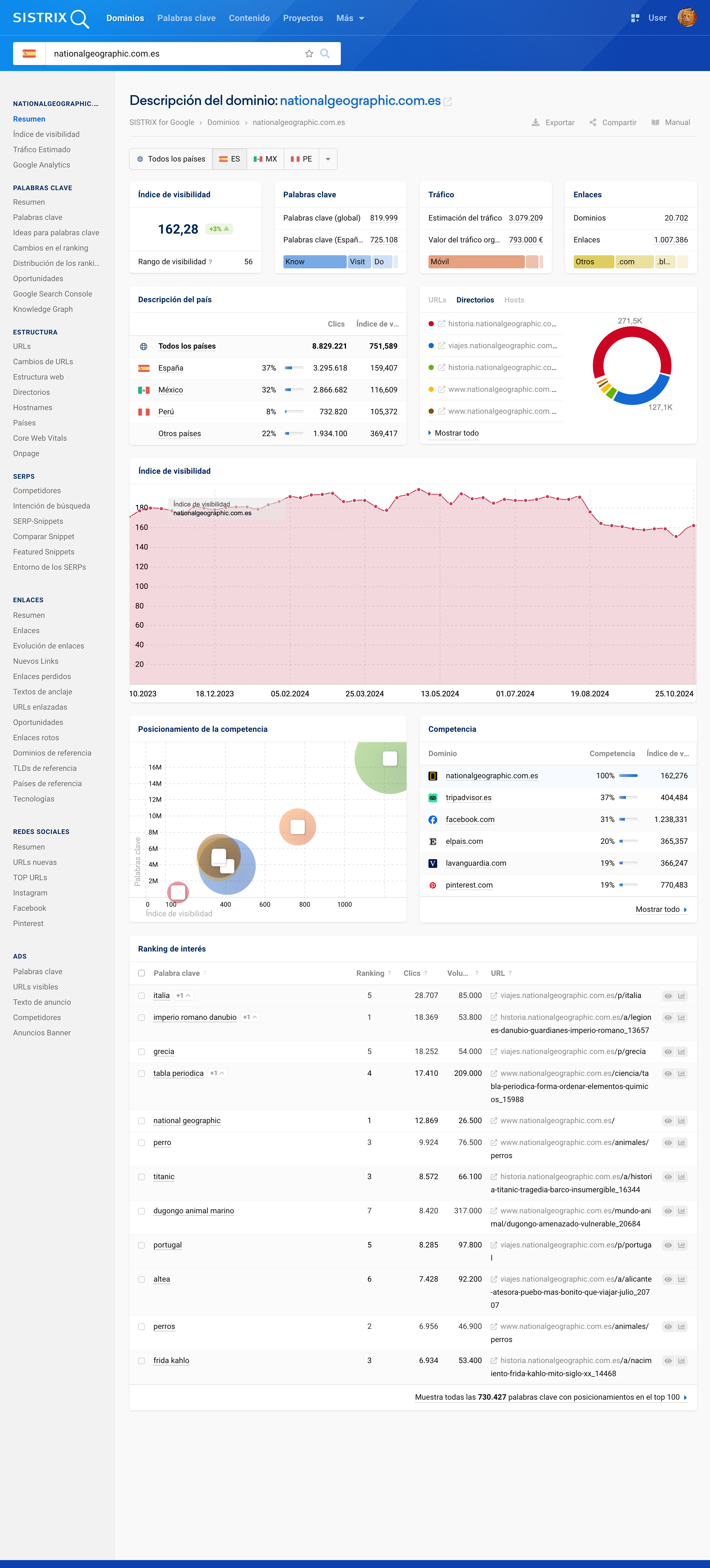Open the Manual book icon
The image size is (710, 1568).
click(x=655, y=122)
